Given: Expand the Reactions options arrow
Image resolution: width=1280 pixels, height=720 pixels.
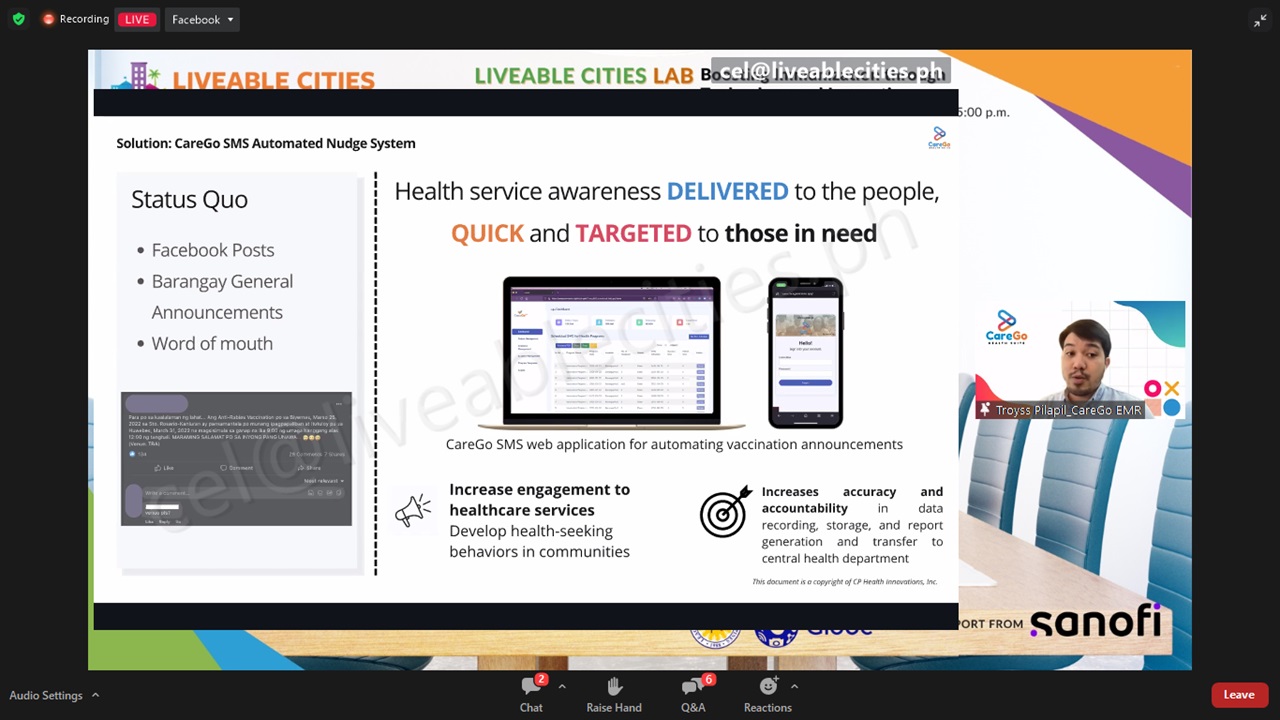Looking at the screenshot, I should click(x=794, y=686).
